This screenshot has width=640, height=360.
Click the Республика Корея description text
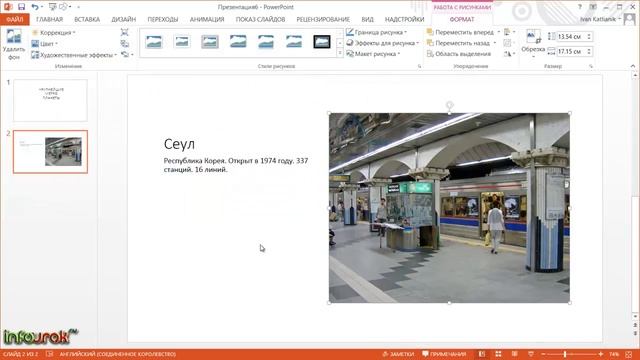click(236, 165)
